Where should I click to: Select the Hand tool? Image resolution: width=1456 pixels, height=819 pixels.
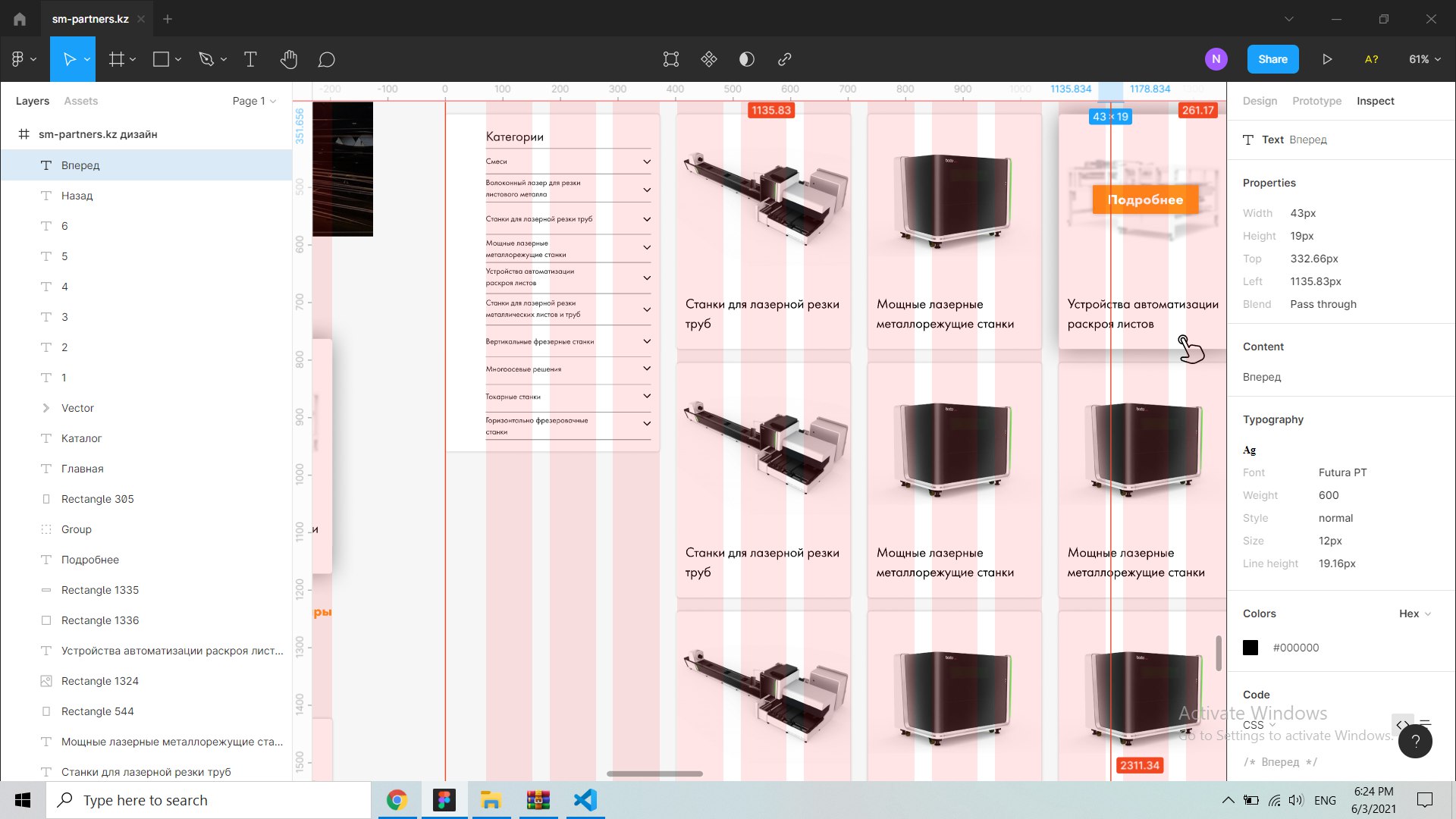click(288, 59)
